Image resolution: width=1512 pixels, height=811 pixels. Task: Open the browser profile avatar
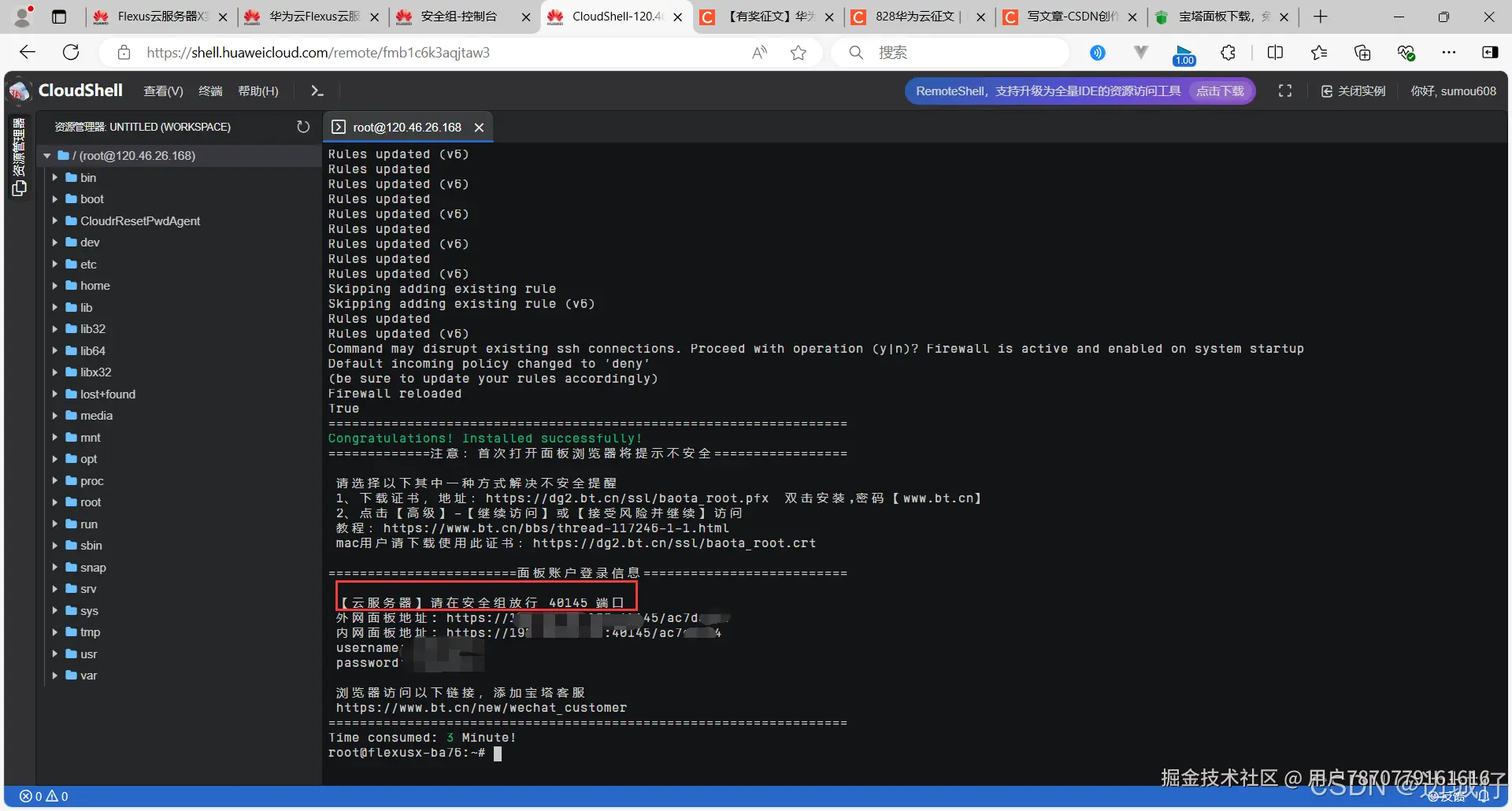(24, 17)
